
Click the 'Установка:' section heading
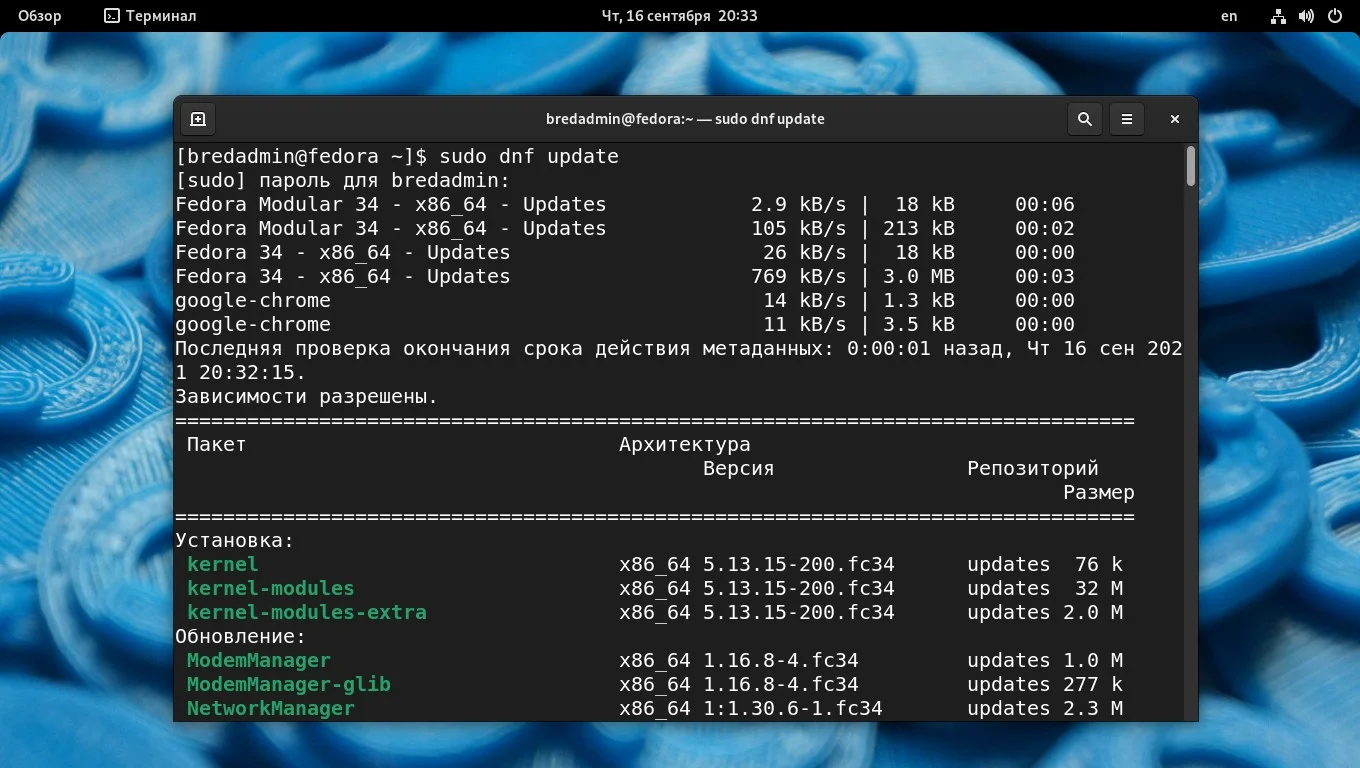[235, 540]
